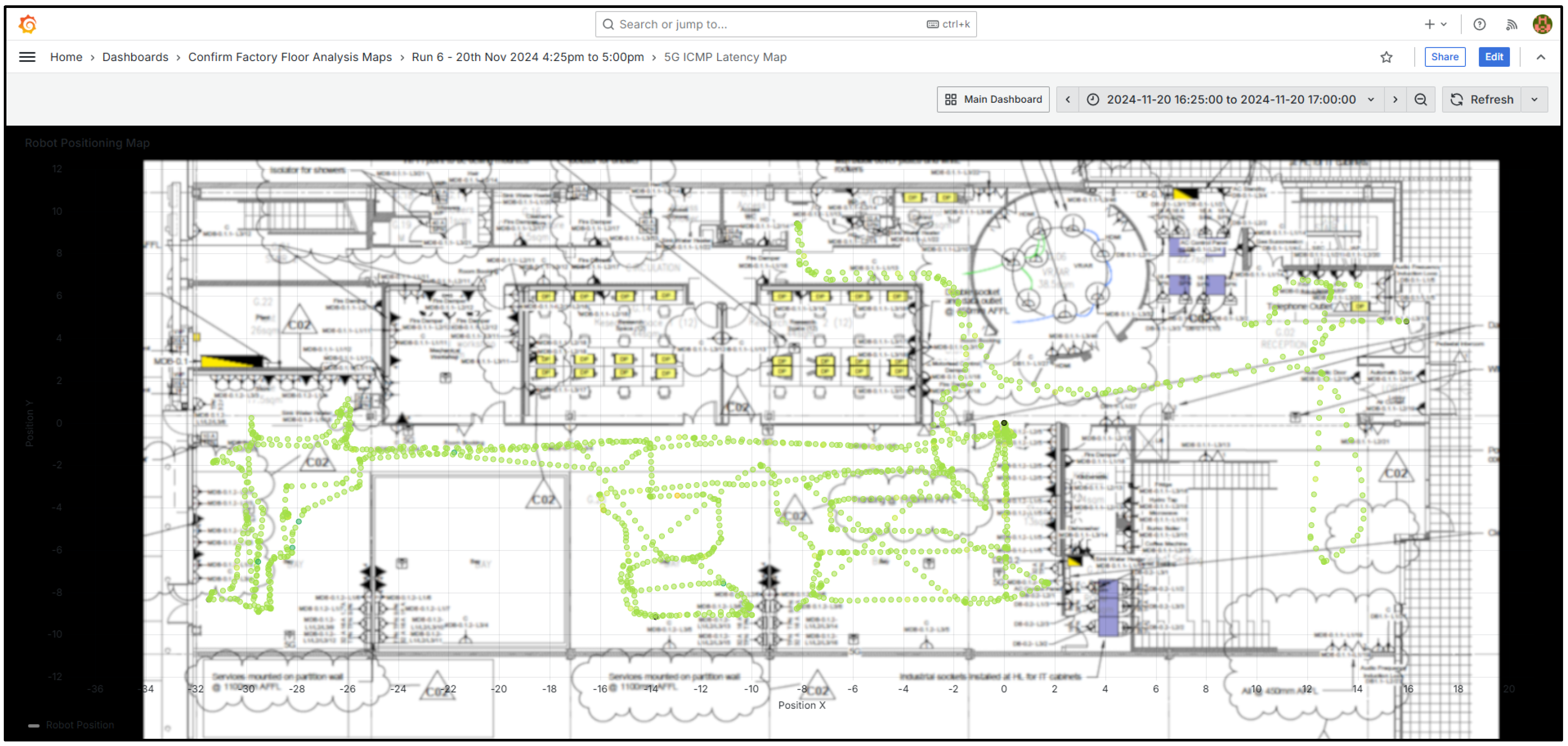Open the plus add-new dropdown

[1435, 24]
